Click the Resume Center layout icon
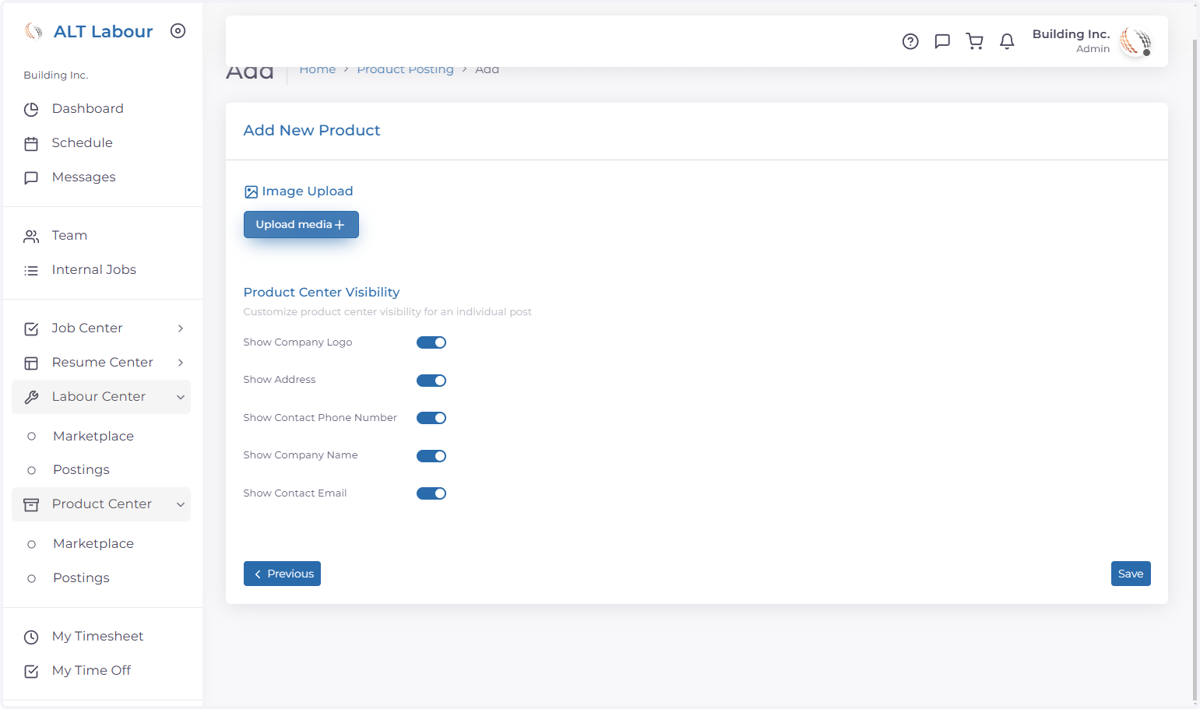 click(31, 362)
